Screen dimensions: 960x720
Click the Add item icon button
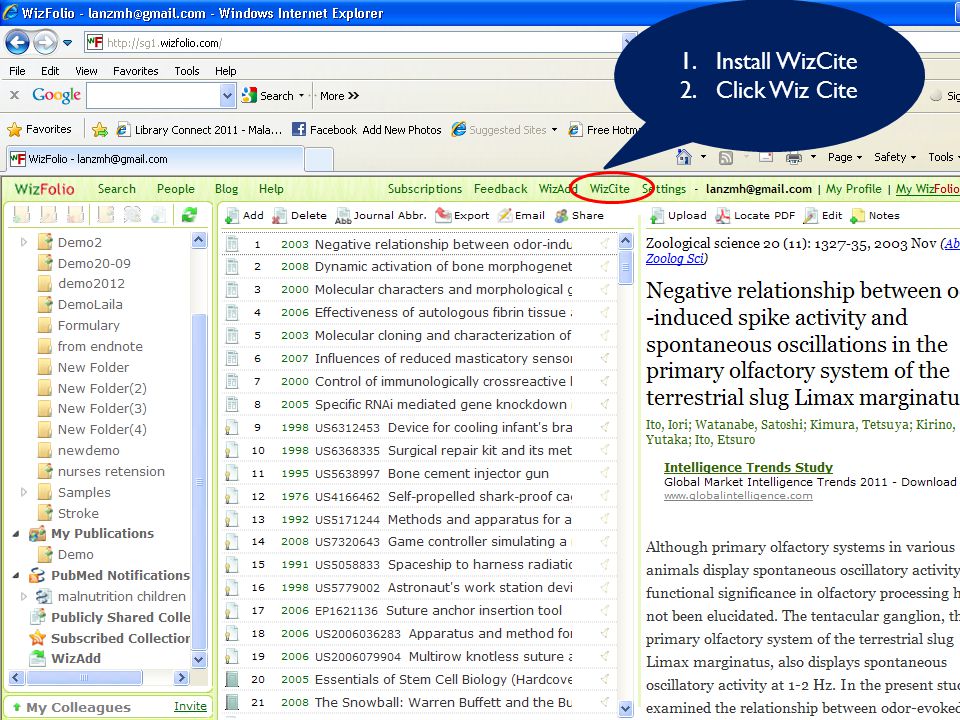click(x=244, y=216)
